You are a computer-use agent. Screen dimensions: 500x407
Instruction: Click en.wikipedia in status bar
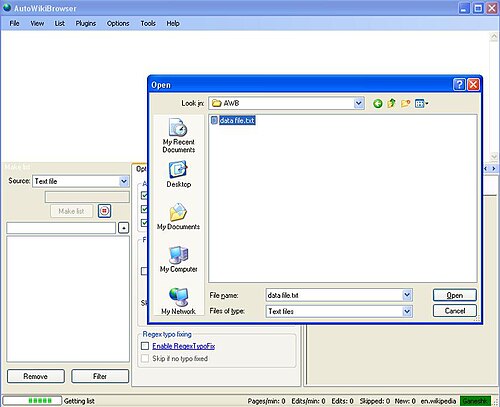pyautogui.click(x=438, y=401)
